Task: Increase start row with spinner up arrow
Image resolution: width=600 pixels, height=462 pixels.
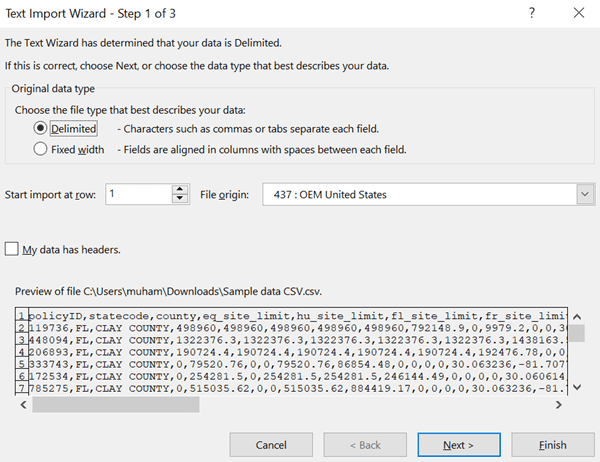Action: [x=179, y=189]
